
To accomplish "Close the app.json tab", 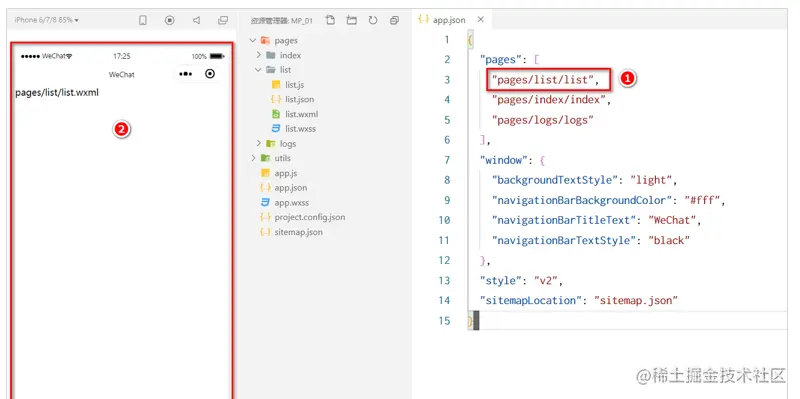I will pyautogui.click(x=481, y=20).
